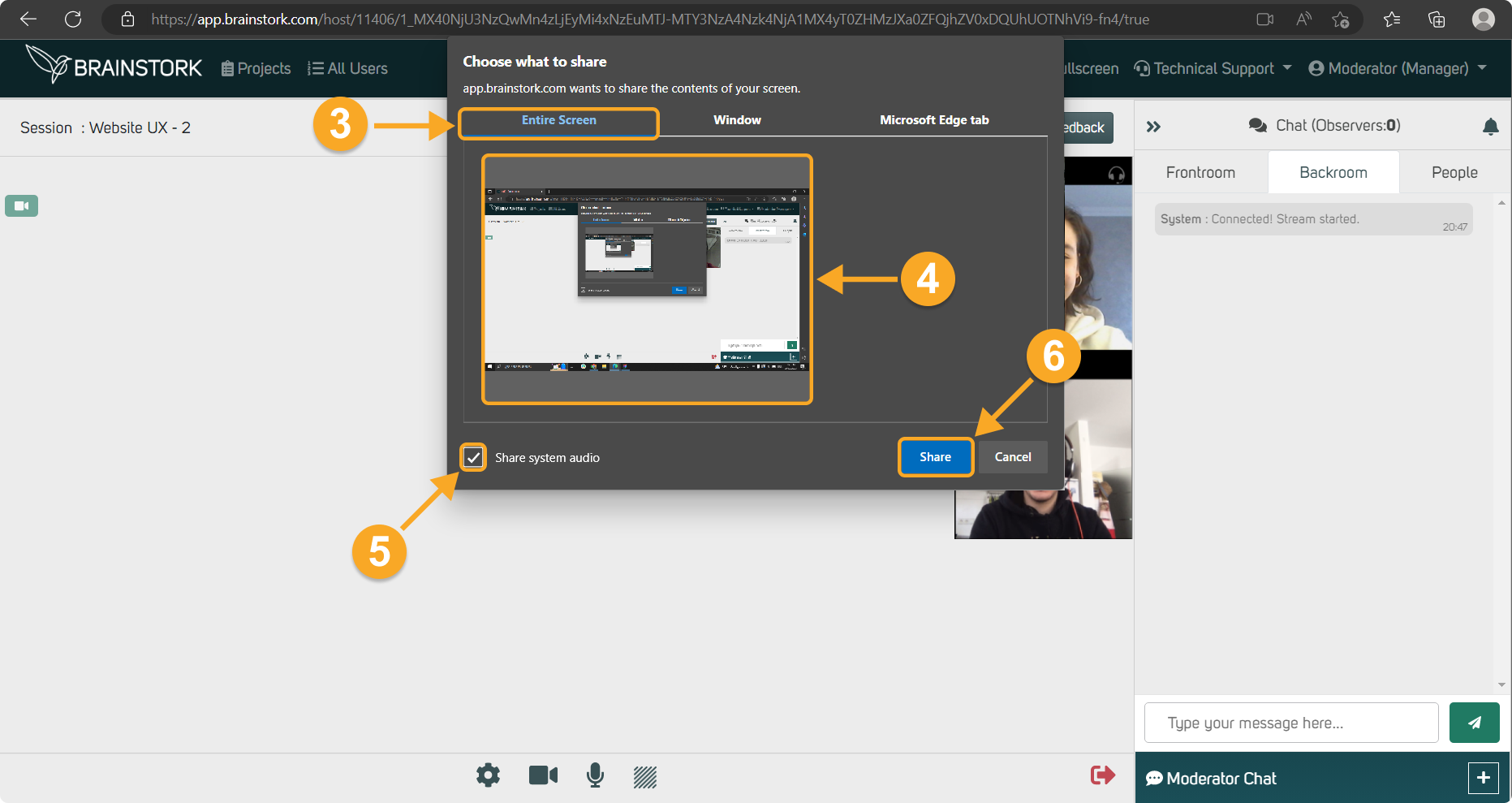Toggle the camera in bottom toolbar
This screenshot has width=1512, height=803.
click(x=543, y=775)
